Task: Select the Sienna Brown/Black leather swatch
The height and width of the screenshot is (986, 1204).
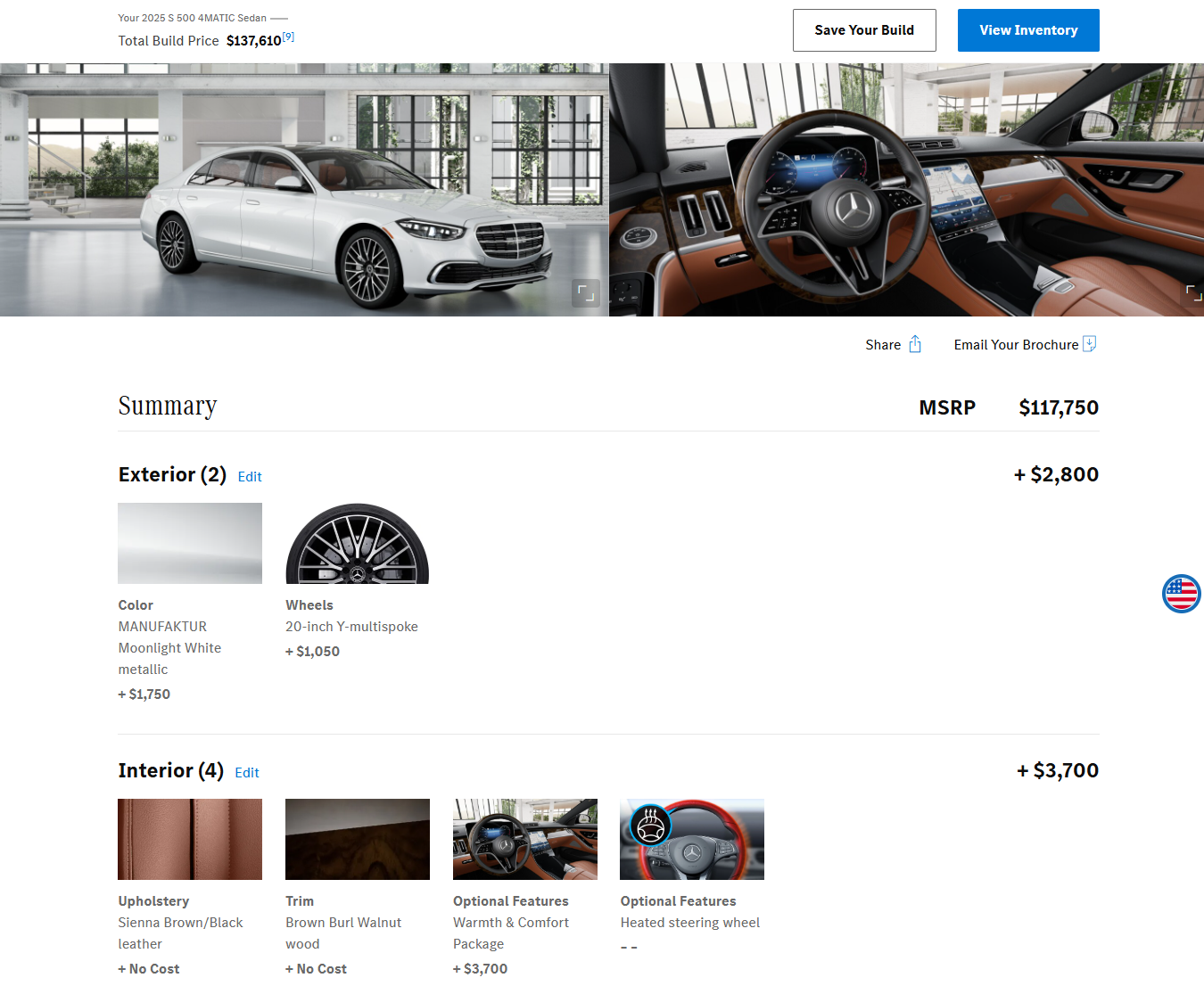Action: point(190,839)
